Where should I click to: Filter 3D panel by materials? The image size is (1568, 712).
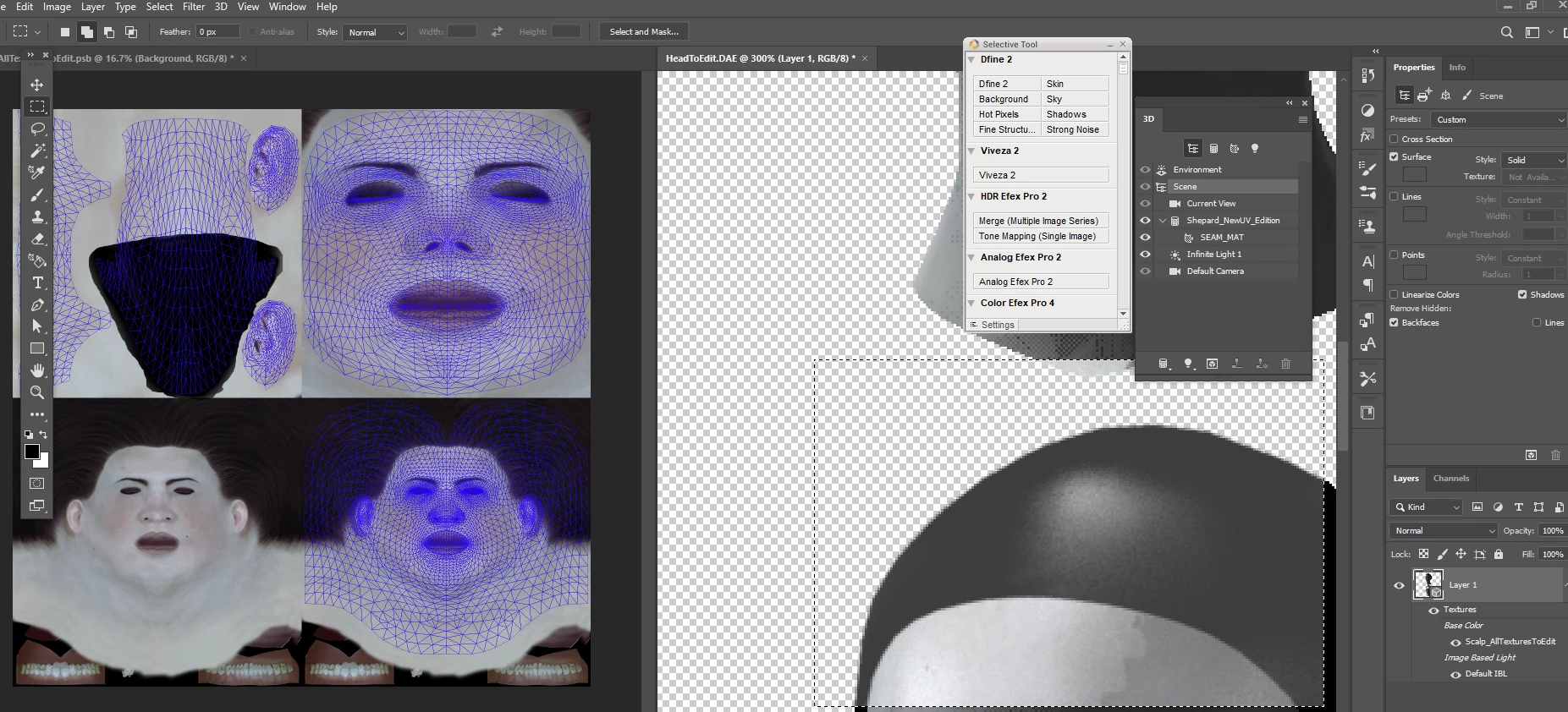pyautogui.click(x=1235, y=149)
